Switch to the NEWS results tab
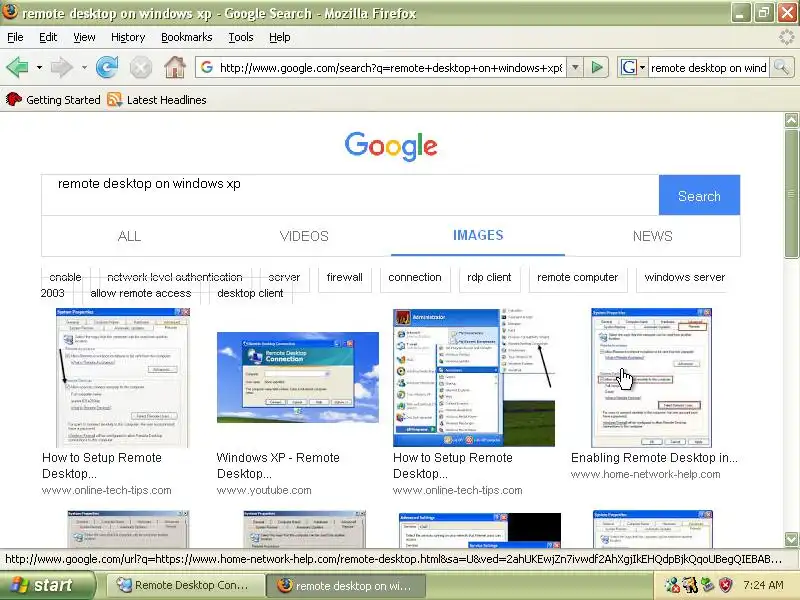The image size is (800, 600). tap(653, 236)
